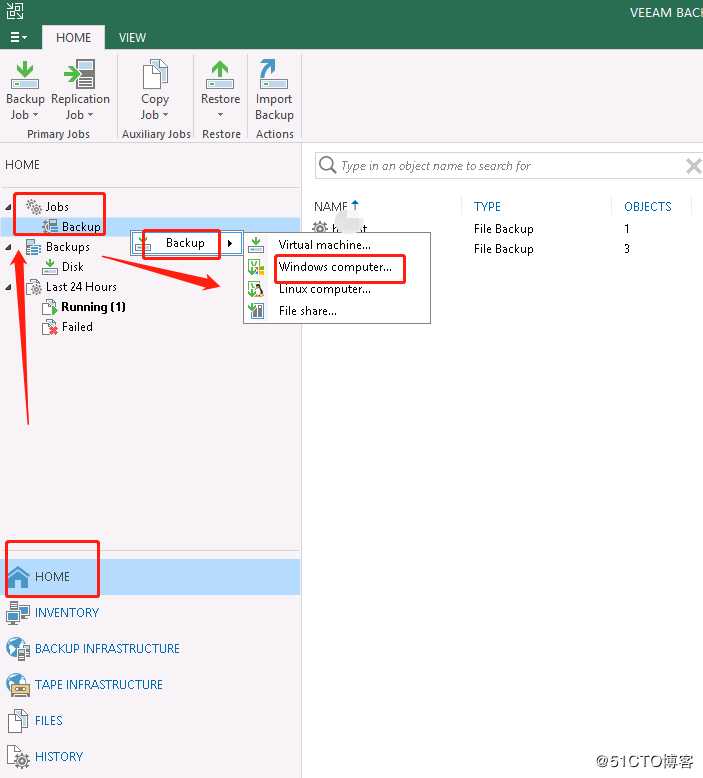Open the main hamburger menu
The width and height of the screenshot is (703, 778).
coord(19,37)
